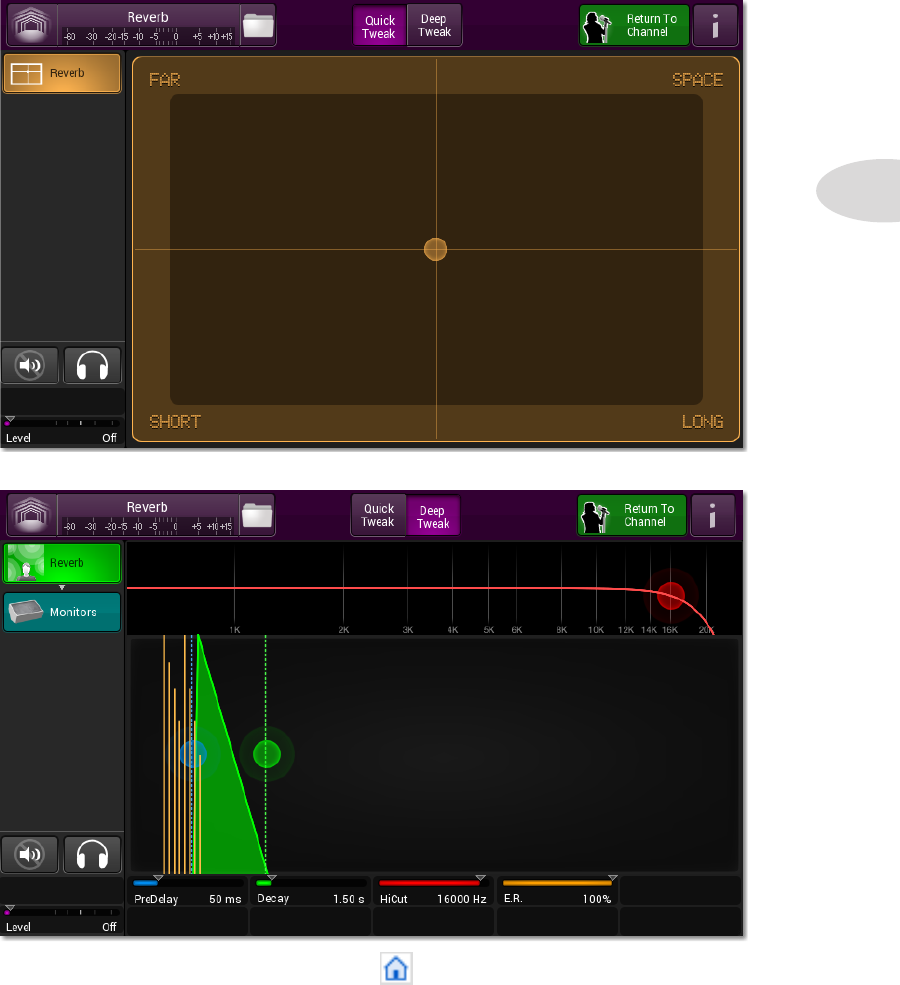Toggle the headphones solo in the top panel

92,365
